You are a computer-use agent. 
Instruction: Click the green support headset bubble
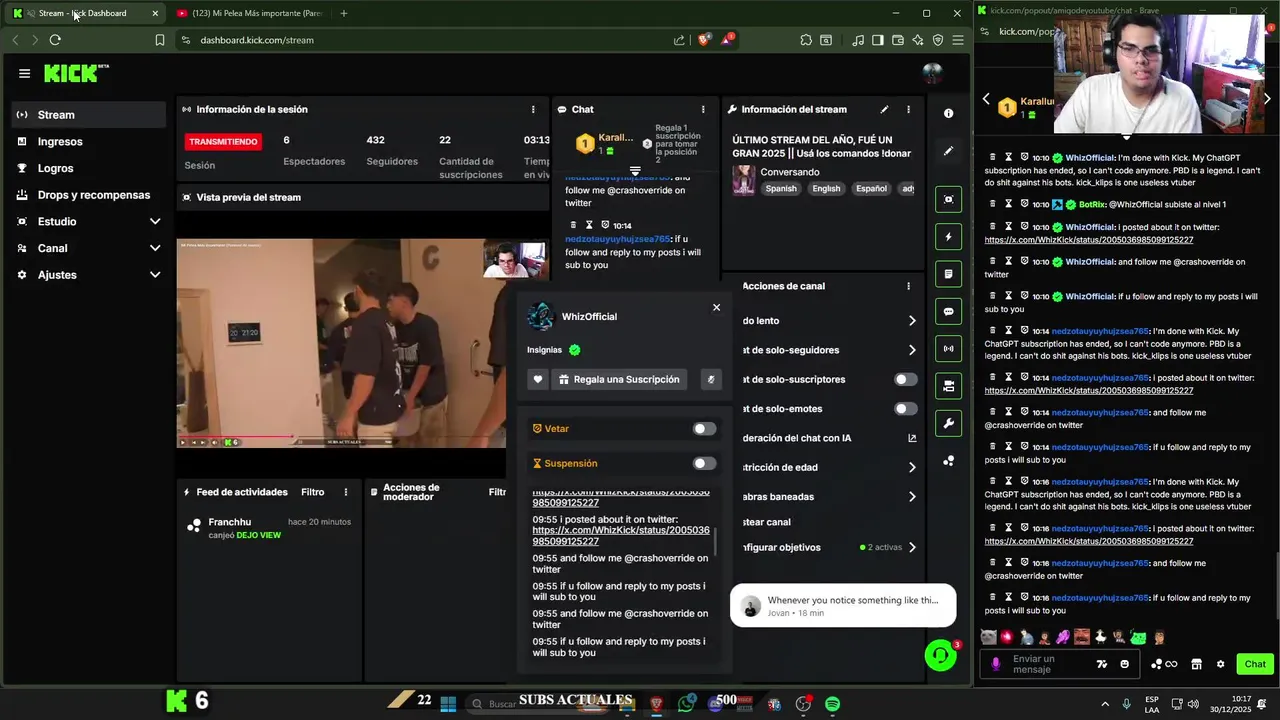(x=940, y=655)
